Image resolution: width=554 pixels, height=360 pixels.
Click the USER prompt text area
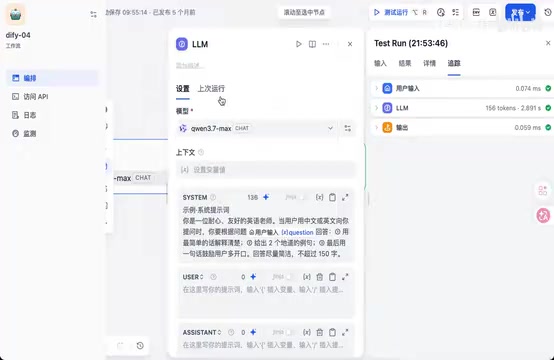pyautogui.click(x=266, y=299)
